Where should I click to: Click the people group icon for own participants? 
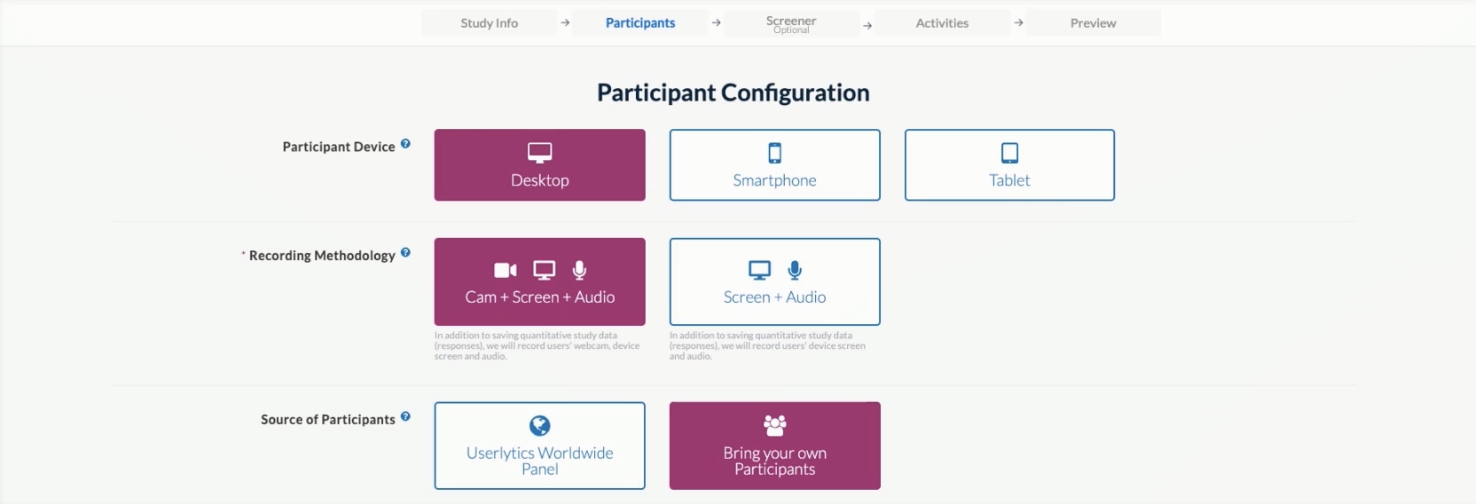point(775,426)
